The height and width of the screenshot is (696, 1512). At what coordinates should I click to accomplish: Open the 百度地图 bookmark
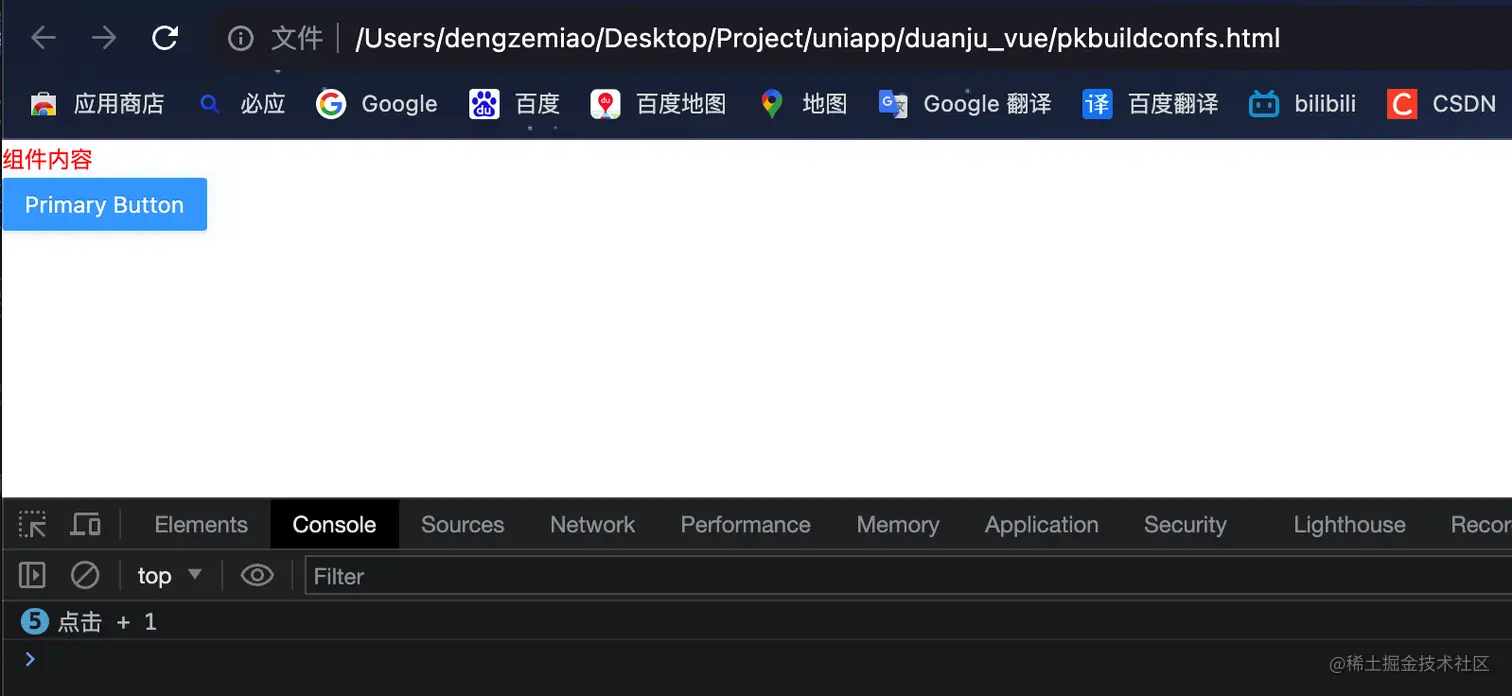point(658,104)
